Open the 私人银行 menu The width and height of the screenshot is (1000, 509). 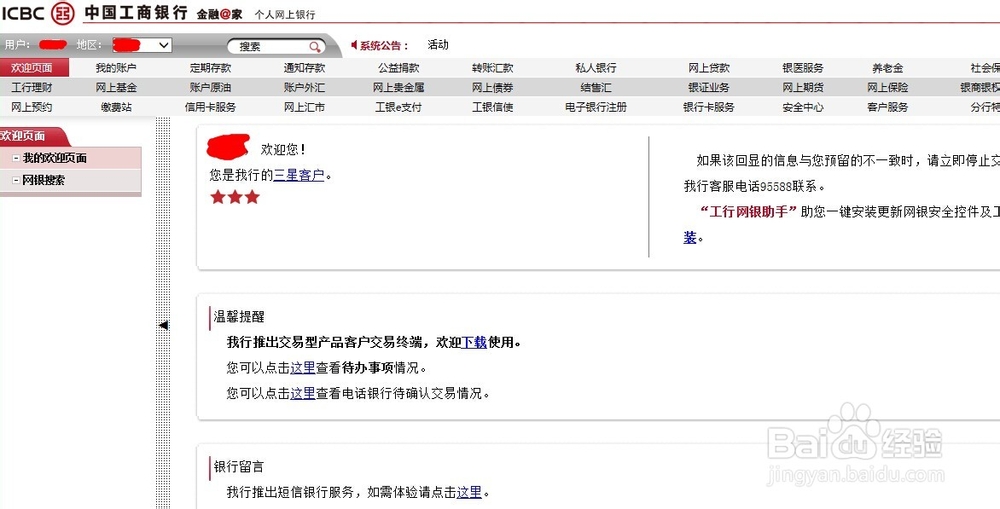(x=596, y=68)
